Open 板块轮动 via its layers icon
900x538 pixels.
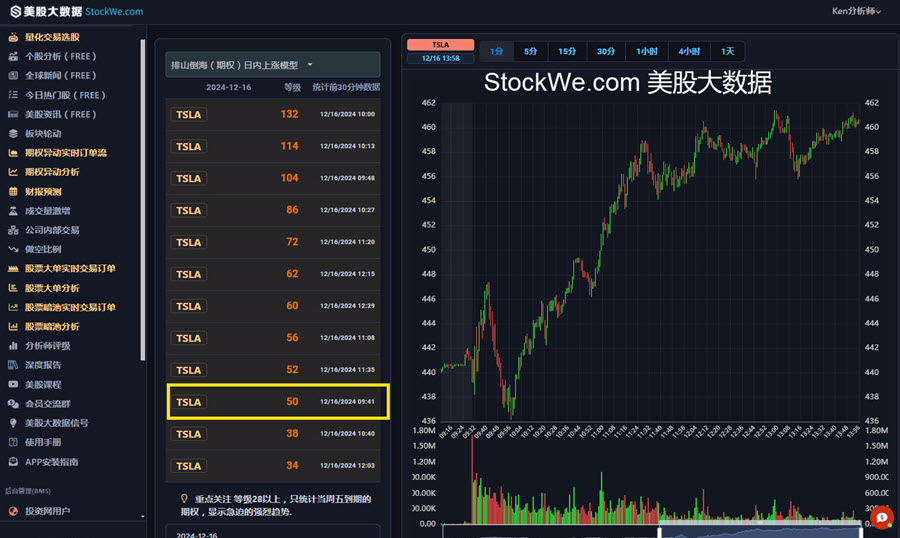coord(13,133)
